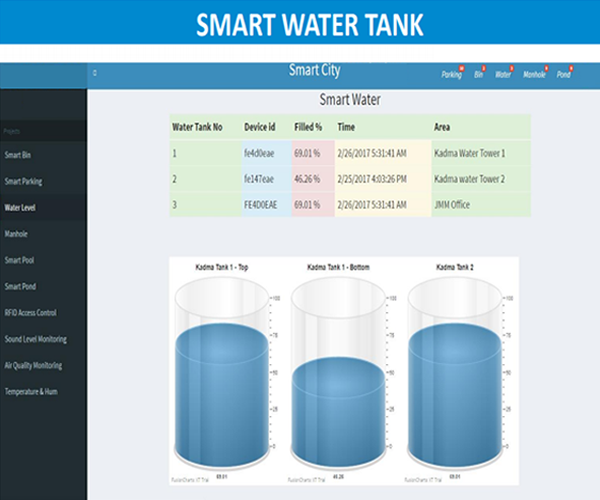Viewport: 600px width, 500px height.
Task: Open Temperature & Hum sidebar item
Action: [x=31, y=391]
